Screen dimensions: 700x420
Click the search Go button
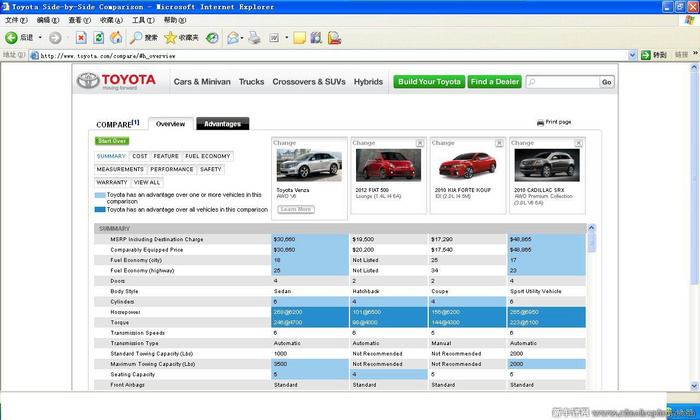606,82
